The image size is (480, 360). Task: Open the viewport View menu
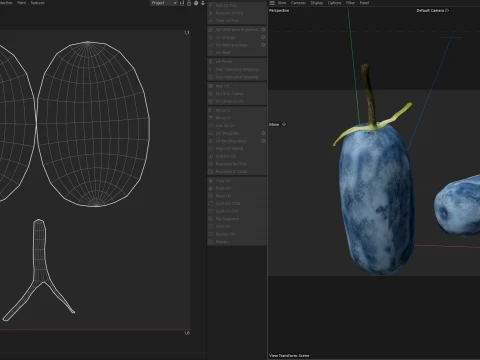click(x=282, y=3)
